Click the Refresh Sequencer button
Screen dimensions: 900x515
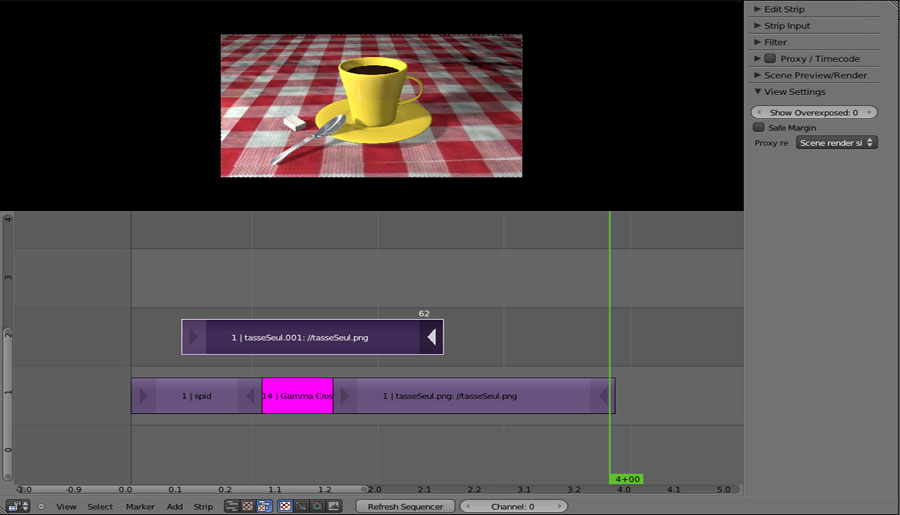point(405,507)
